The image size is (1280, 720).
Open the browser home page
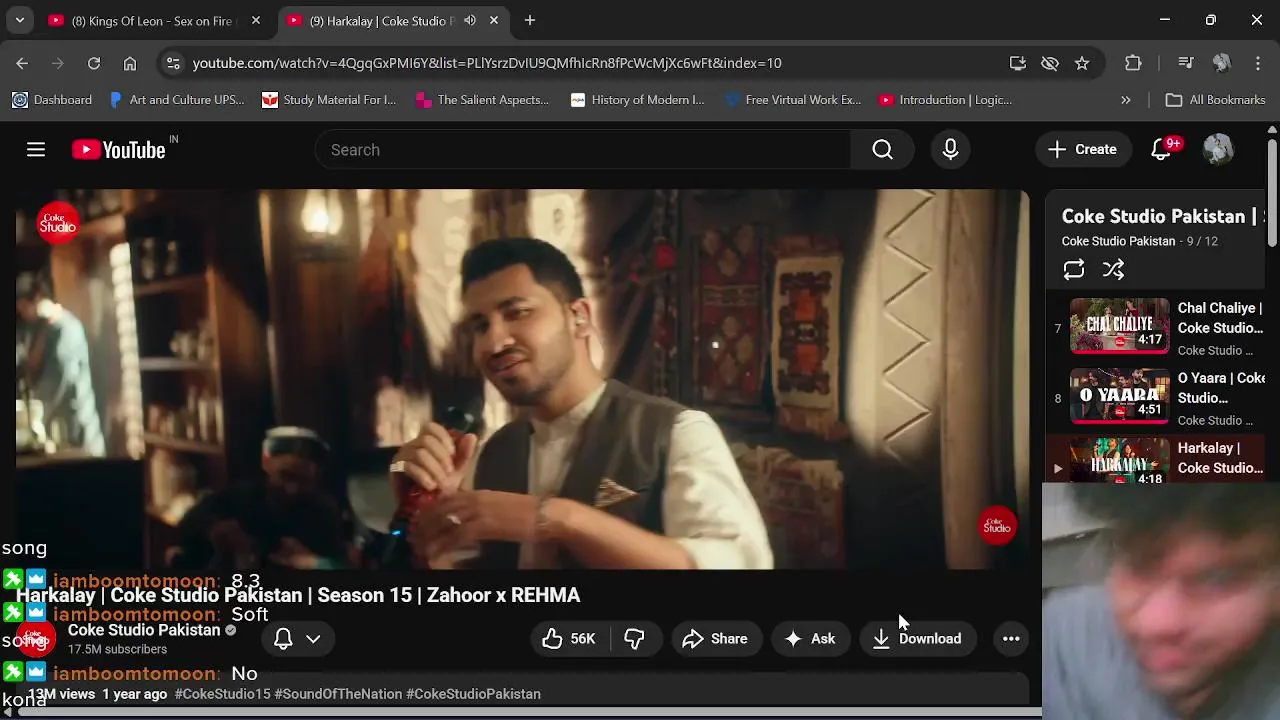pyautogui.click(x=130, y=63)
